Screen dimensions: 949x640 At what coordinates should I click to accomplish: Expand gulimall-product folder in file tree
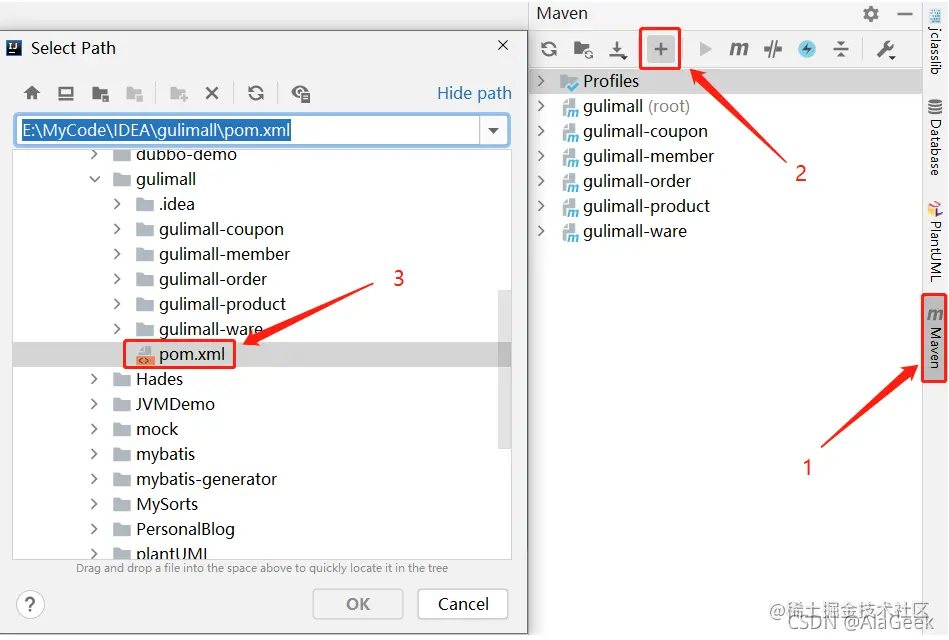click(117, 304)
